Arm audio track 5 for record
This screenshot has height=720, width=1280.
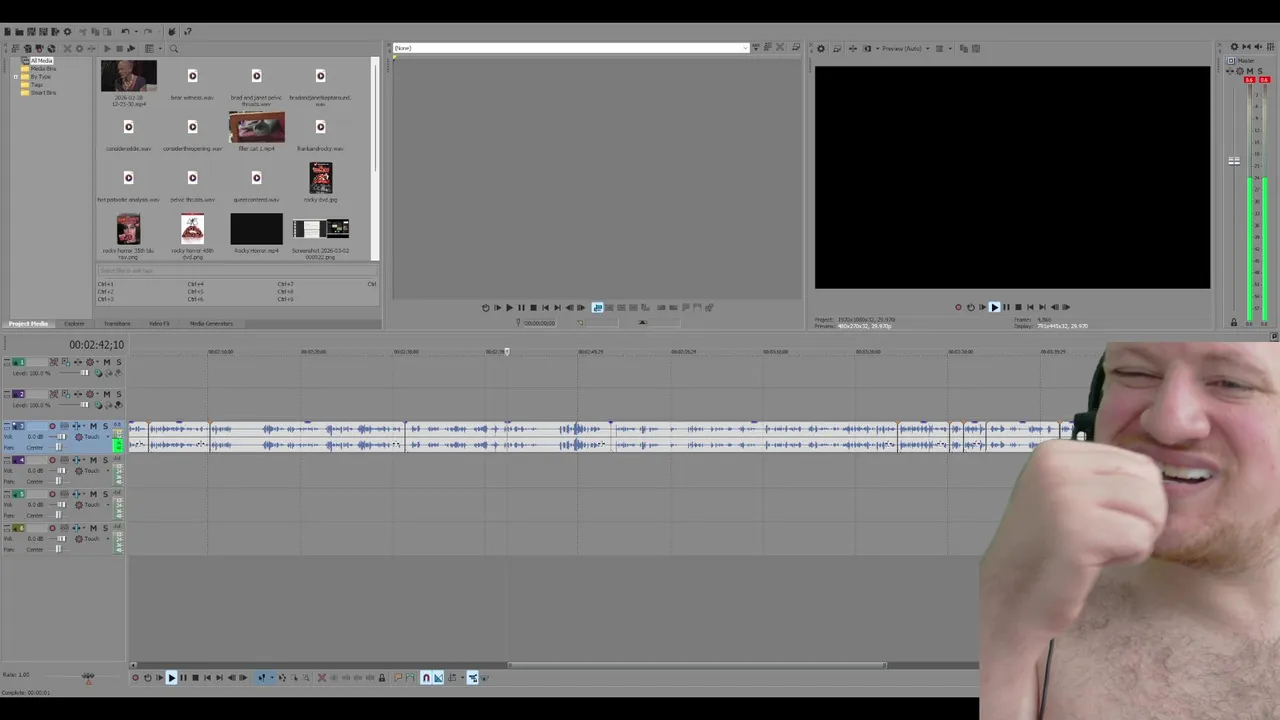52,494
